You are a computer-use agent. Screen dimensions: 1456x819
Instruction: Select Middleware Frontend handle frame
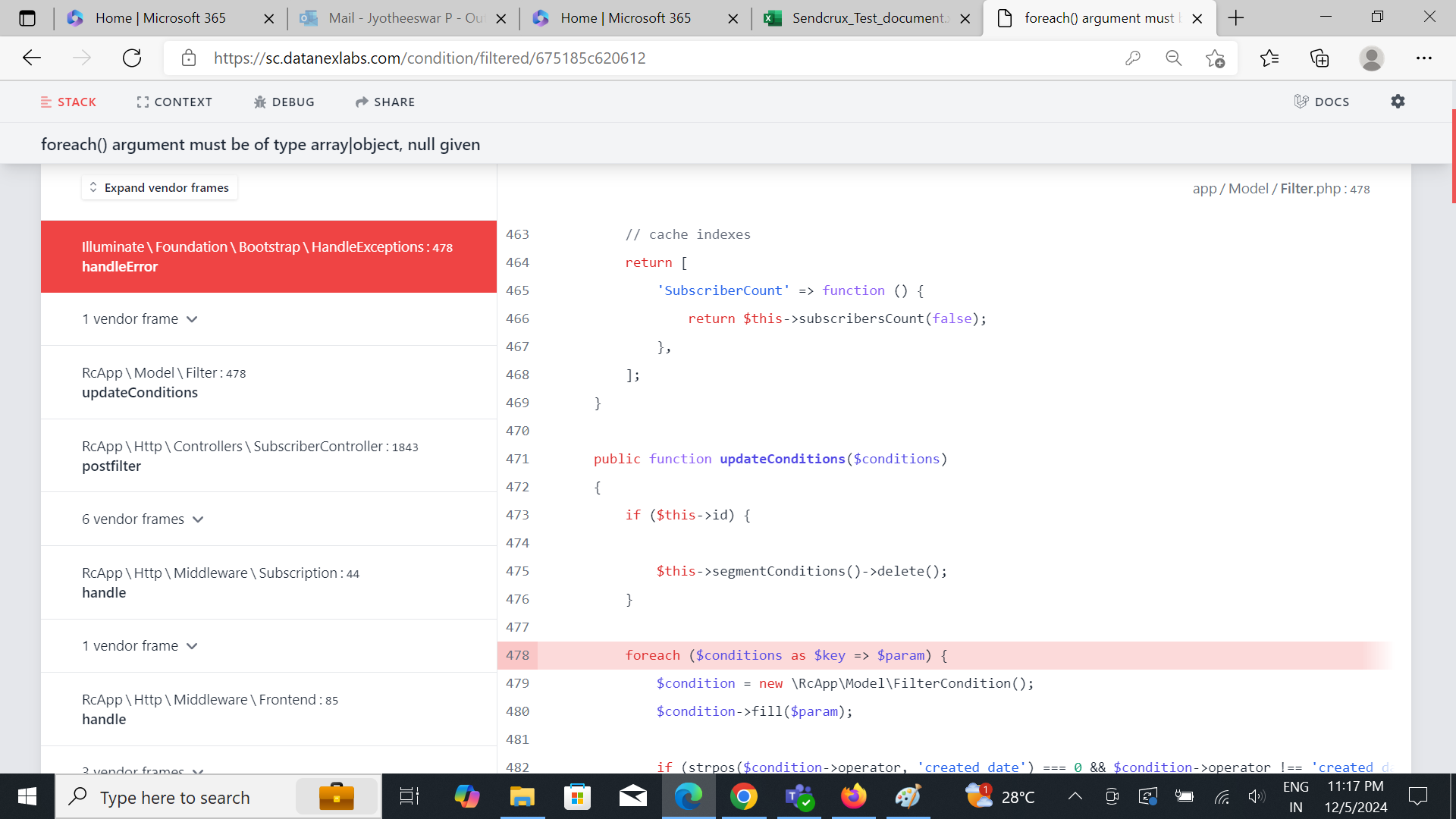click(268, 709)
